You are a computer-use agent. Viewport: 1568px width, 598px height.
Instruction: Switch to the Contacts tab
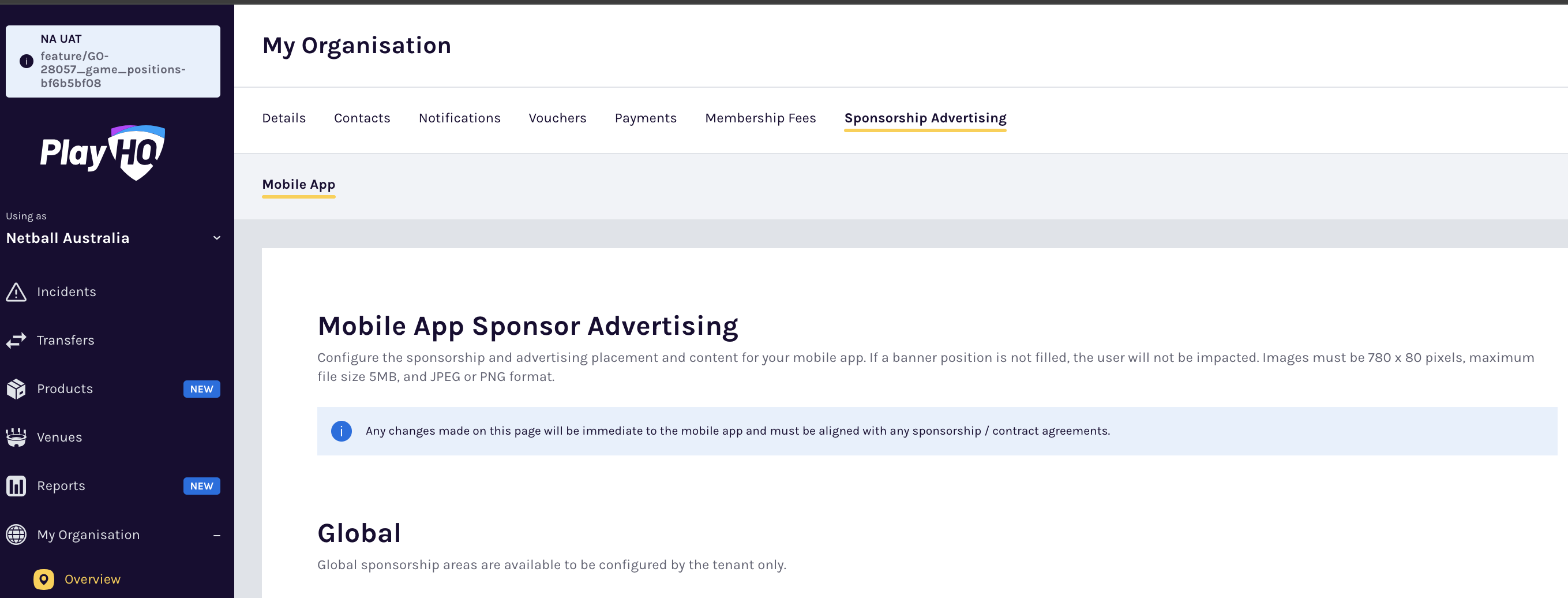coord(362,118)
